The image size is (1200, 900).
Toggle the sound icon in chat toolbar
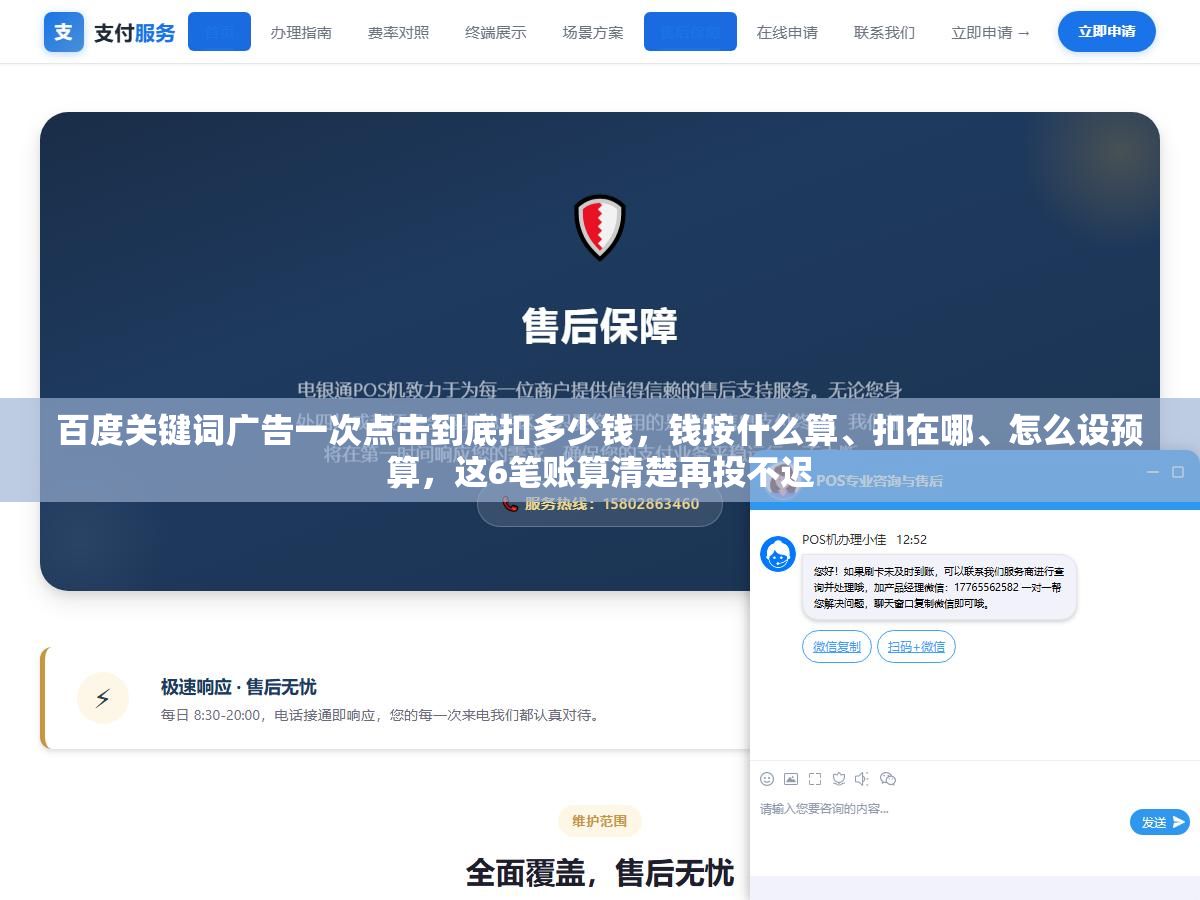(863, 779)
